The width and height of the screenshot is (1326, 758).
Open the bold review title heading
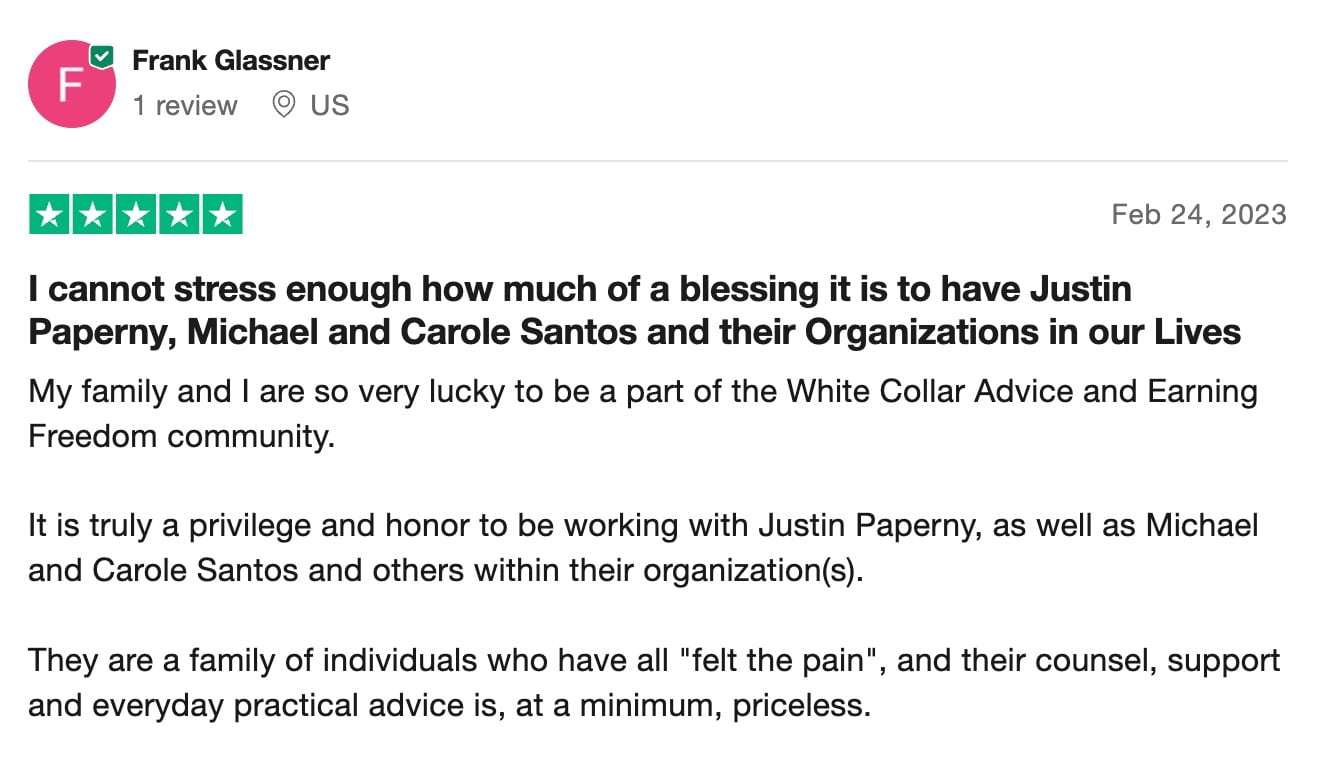coord(635,310)
